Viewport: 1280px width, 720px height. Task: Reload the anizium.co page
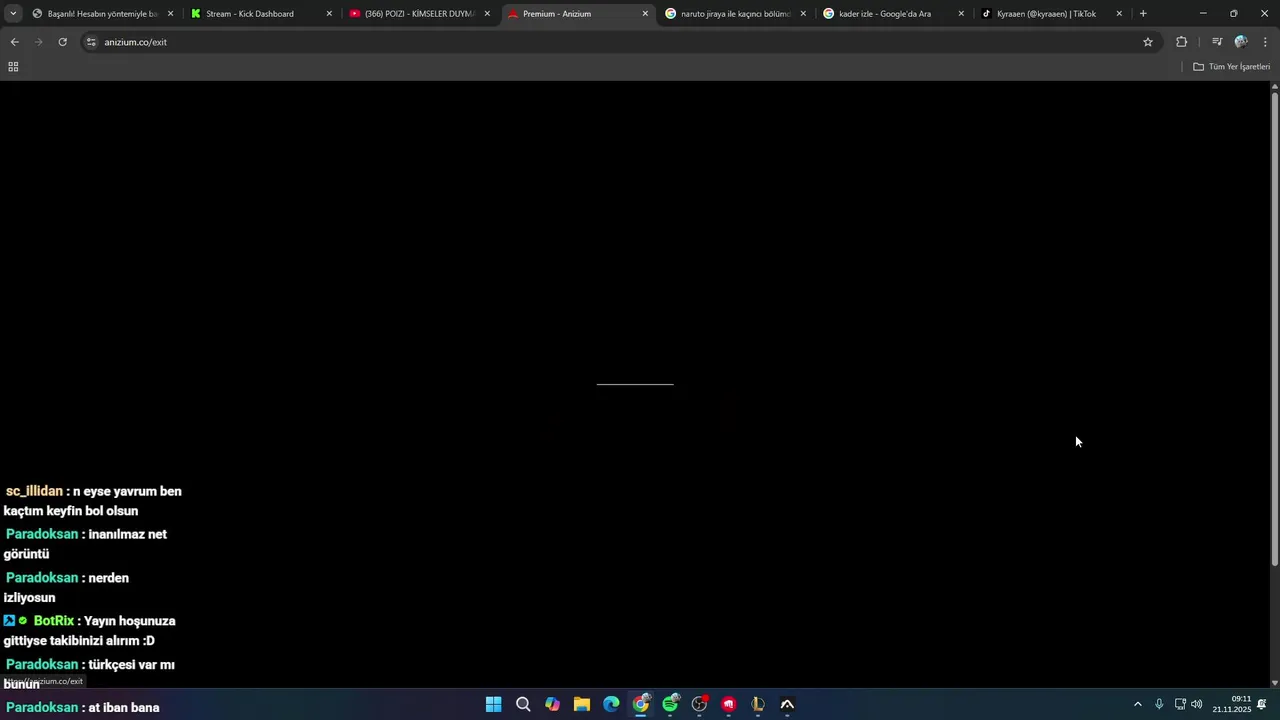(x=62, y=42)
